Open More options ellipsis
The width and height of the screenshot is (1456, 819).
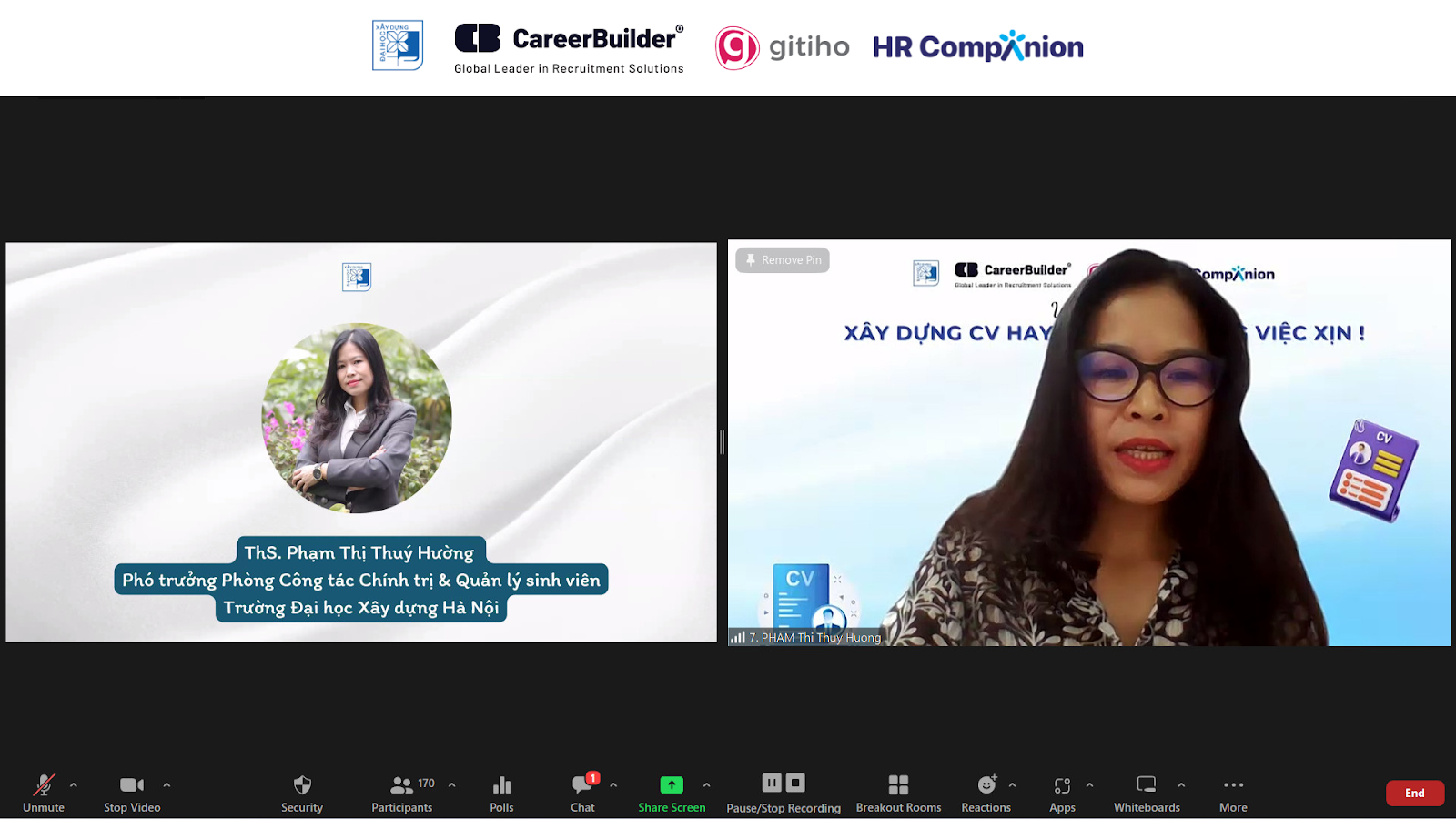[1233, 794]
